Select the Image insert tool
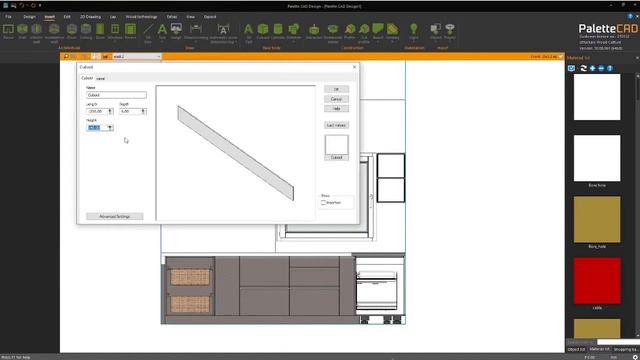 (x=176, y=31)
